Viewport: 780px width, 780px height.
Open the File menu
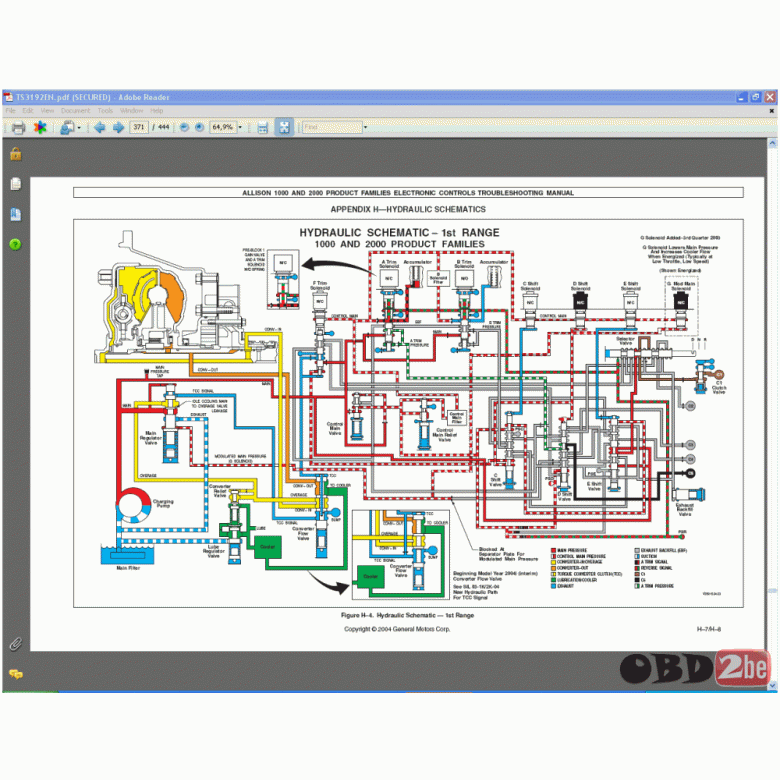(x=10, y=111)
